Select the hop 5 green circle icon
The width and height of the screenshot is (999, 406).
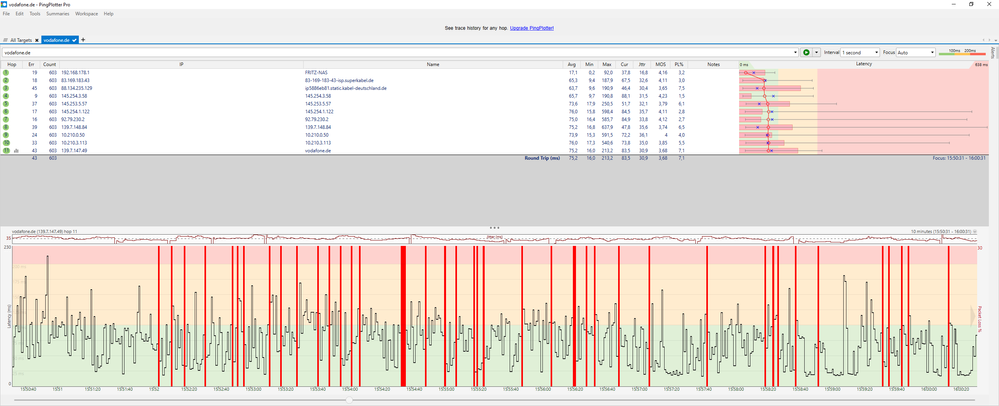tap(6, 104)
